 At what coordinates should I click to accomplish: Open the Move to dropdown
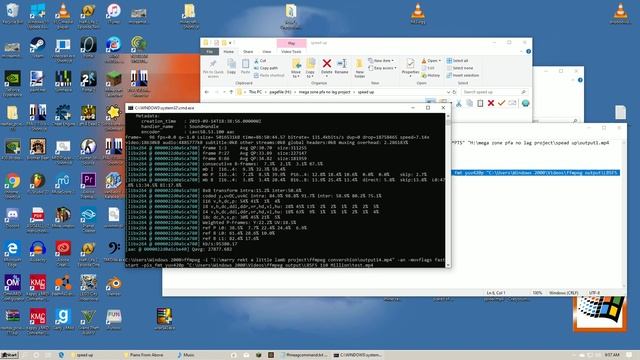[296, 68]
